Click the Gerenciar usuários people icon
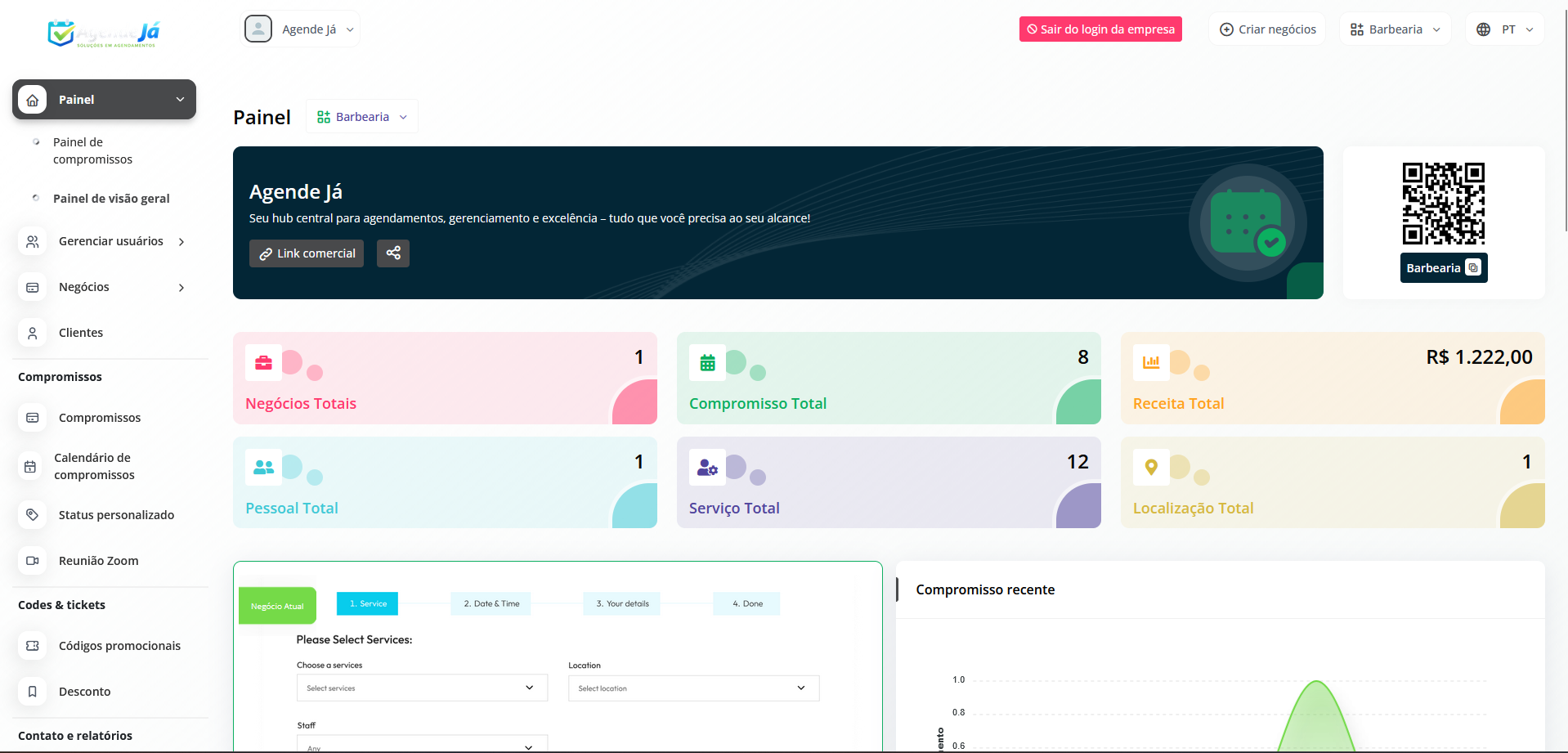Screen dimensions: 1568x753 pos(33,241)
